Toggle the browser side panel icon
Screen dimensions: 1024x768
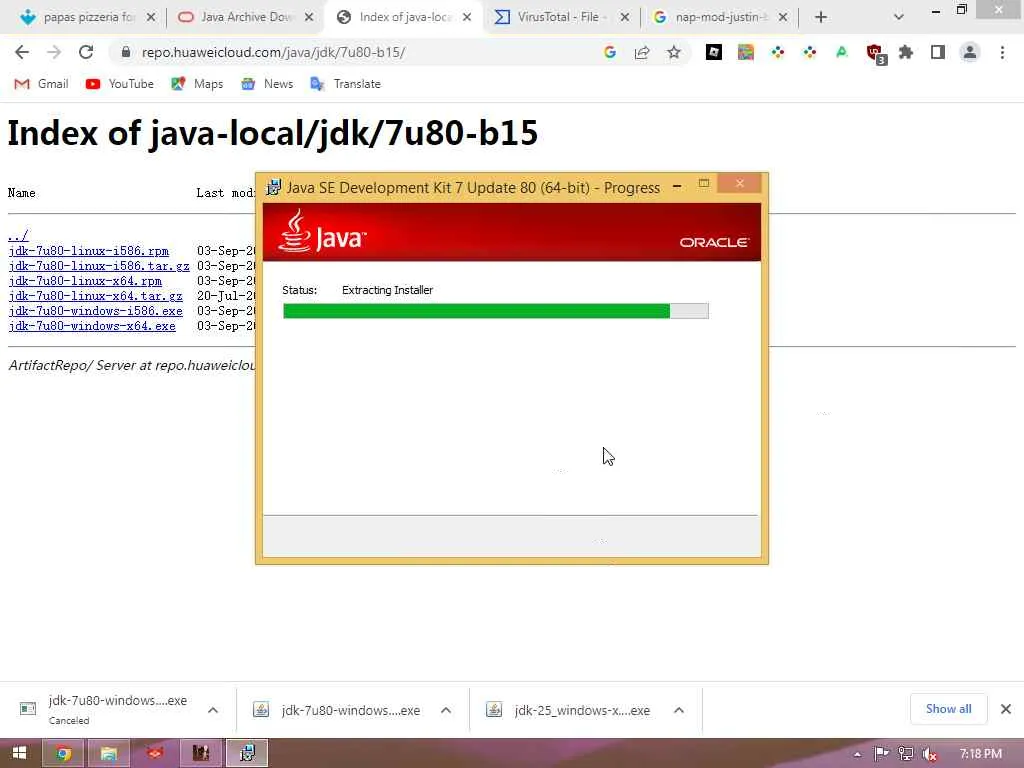coord(938,52)
